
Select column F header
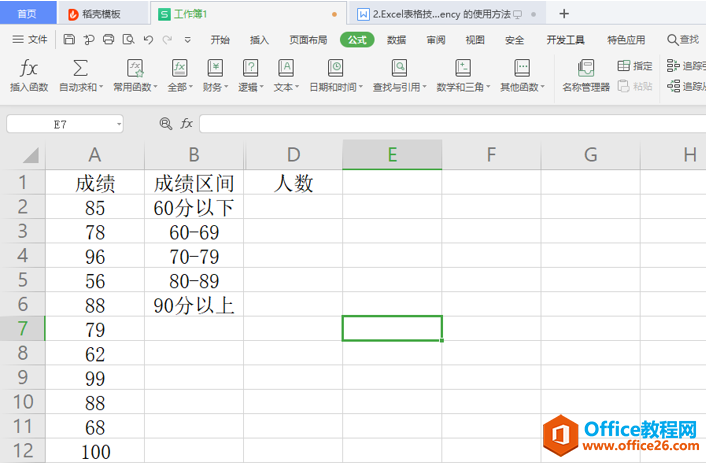click(x=491, y=155)
